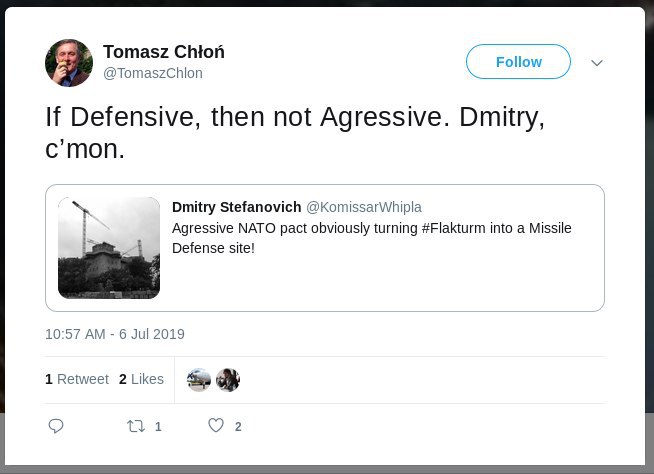Open the quoted tweet's Flakturm photo thumbnail
The height and width of the screenshot is (474, 654).
pyautogui.click(x=109, y=248)
